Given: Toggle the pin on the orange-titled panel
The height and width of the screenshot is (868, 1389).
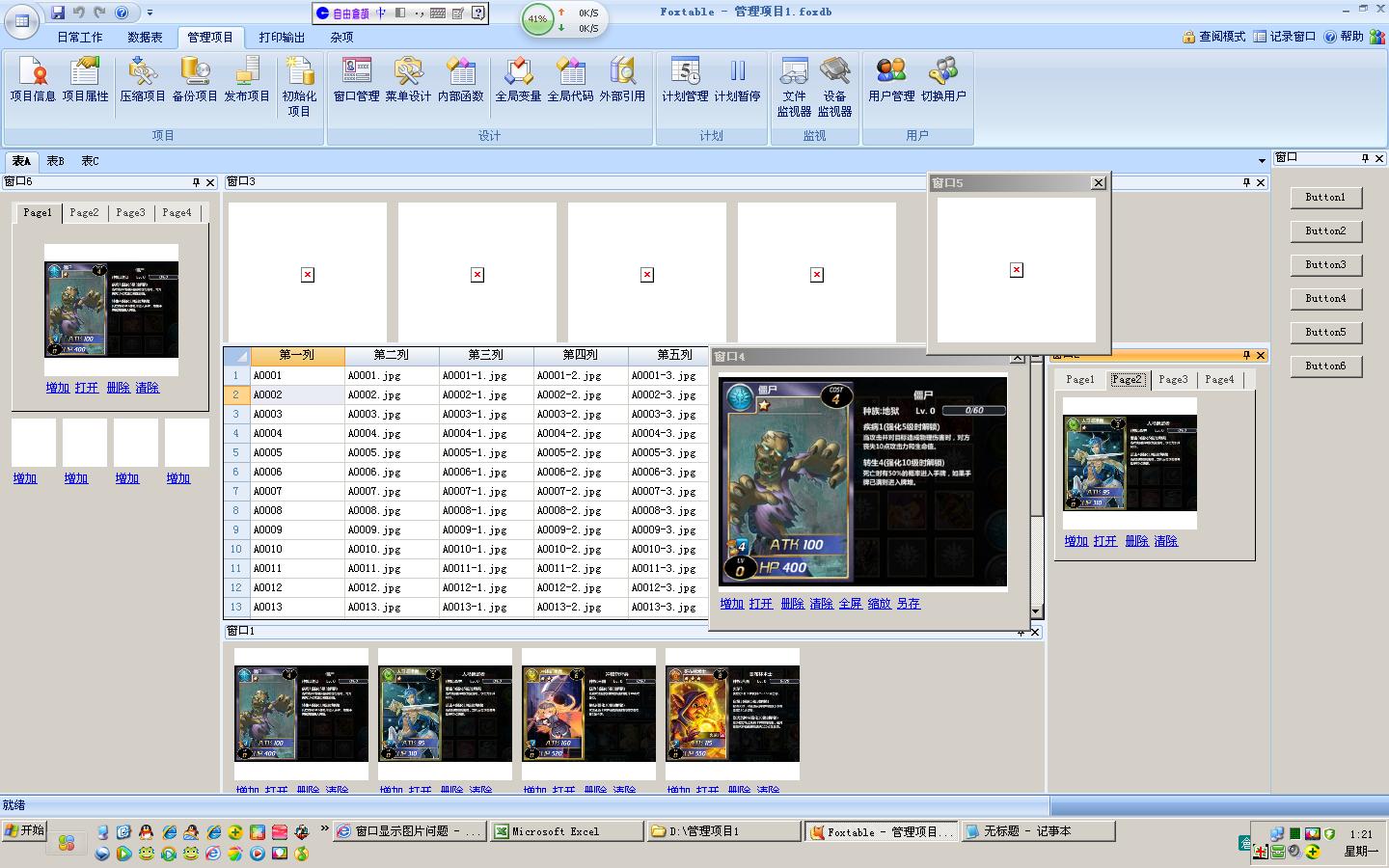Looking at the screenshot, I should pos(1246,356).
